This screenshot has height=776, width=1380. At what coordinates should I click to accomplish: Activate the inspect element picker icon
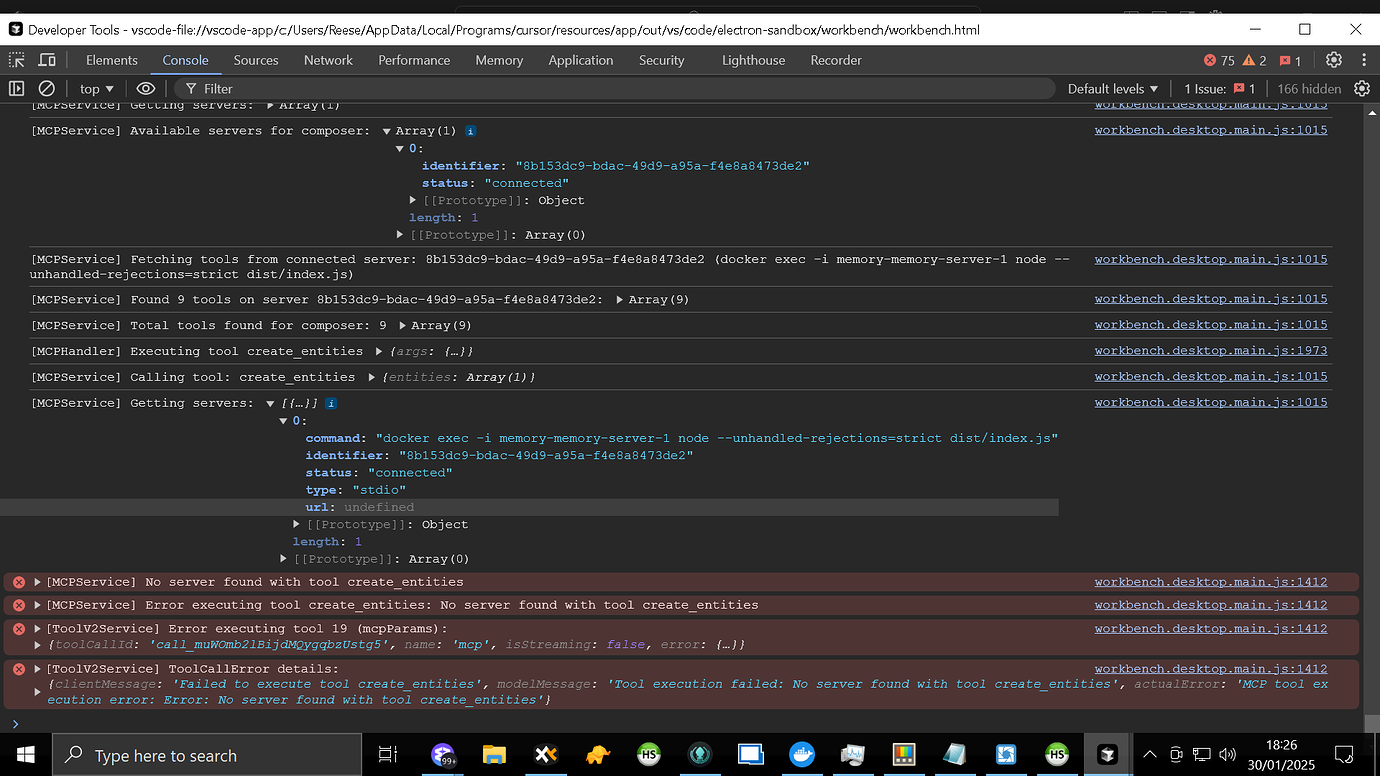[x=17, y=60]
